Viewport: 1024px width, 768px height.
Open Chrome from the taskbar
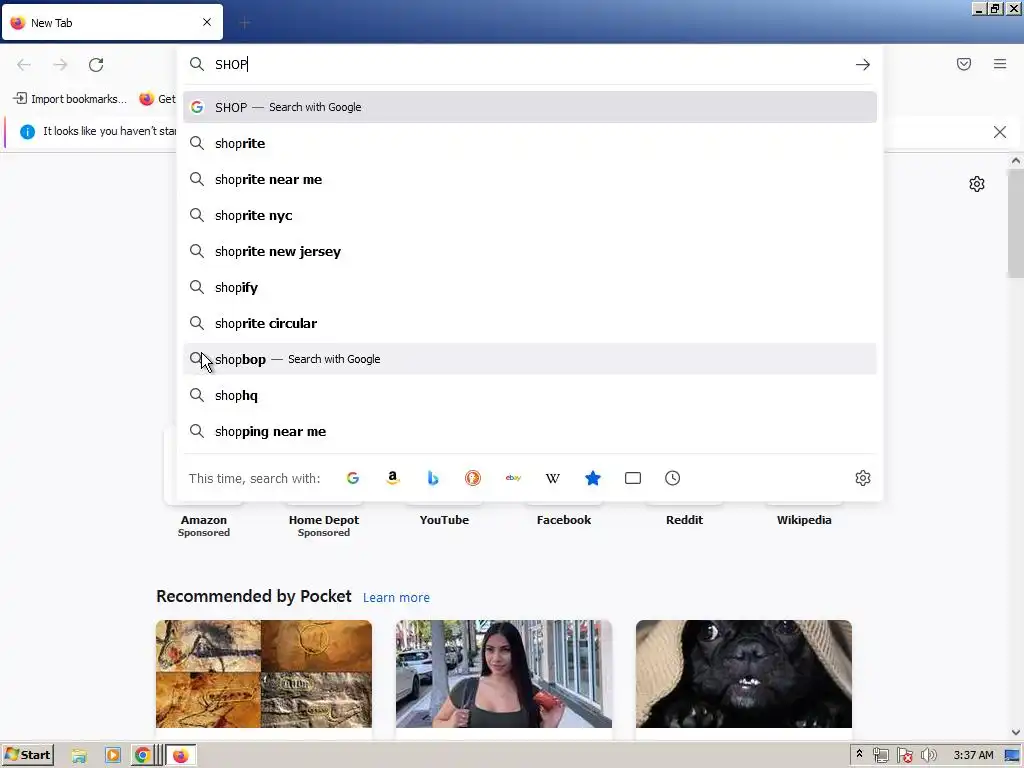142,756
